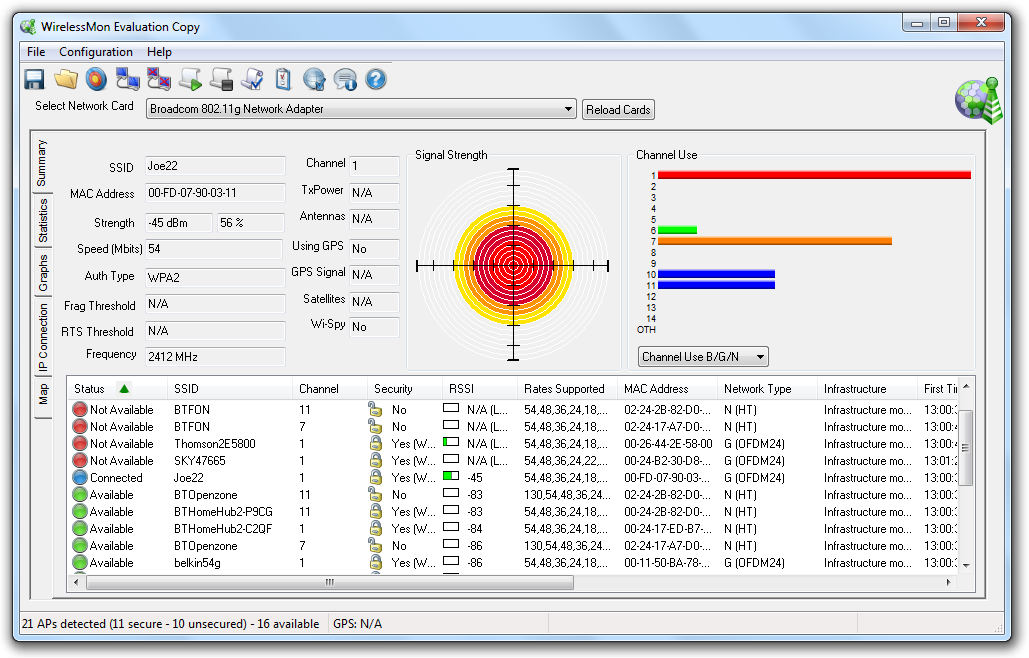Open the Configuration menu

[x=95, y=52]
